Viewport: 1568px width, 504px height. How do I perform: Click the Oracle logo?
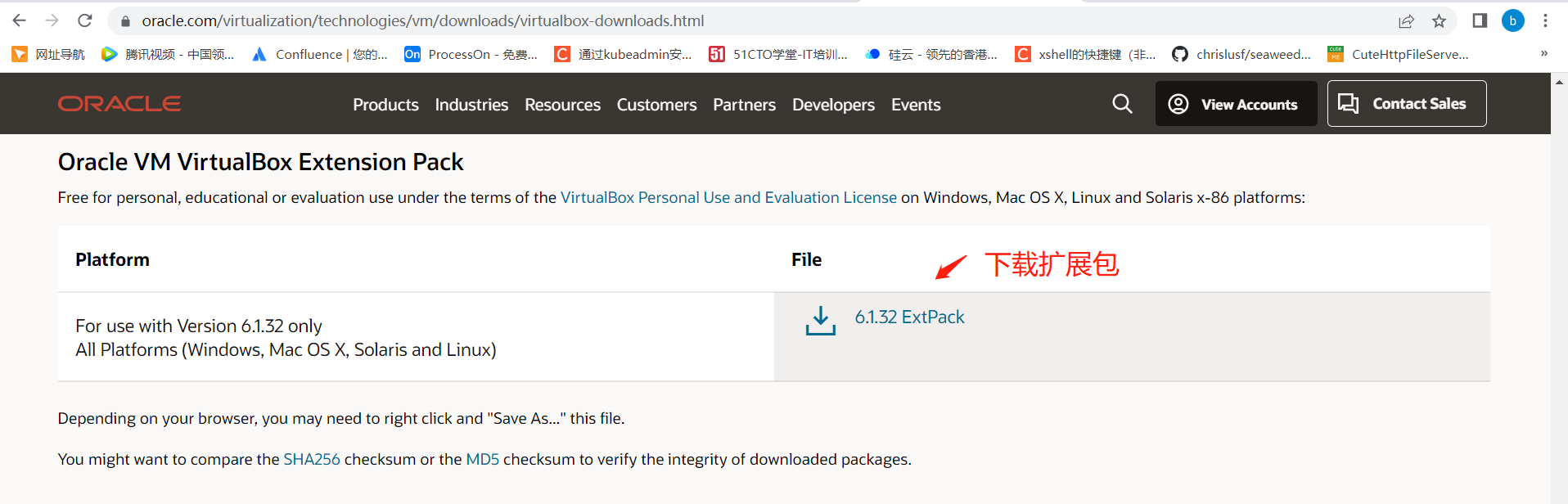(119, 104)
